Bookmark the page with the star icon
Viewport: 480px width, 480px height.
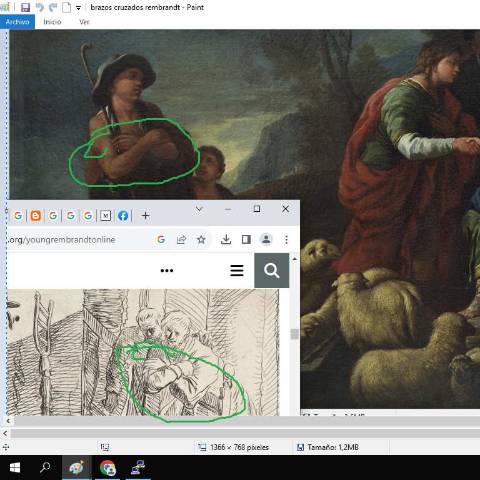[201, 239]
